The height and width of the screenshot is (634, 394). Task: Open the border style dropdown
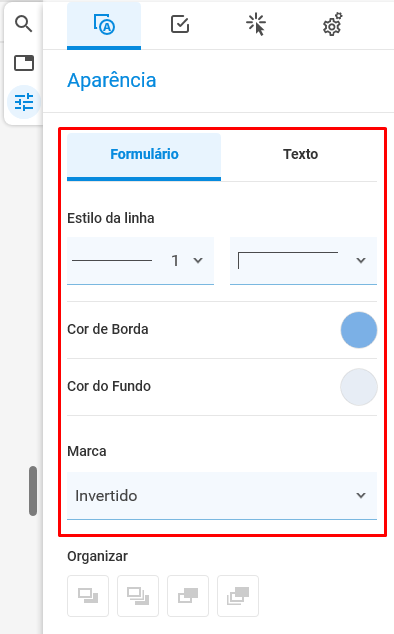point(303,261)
